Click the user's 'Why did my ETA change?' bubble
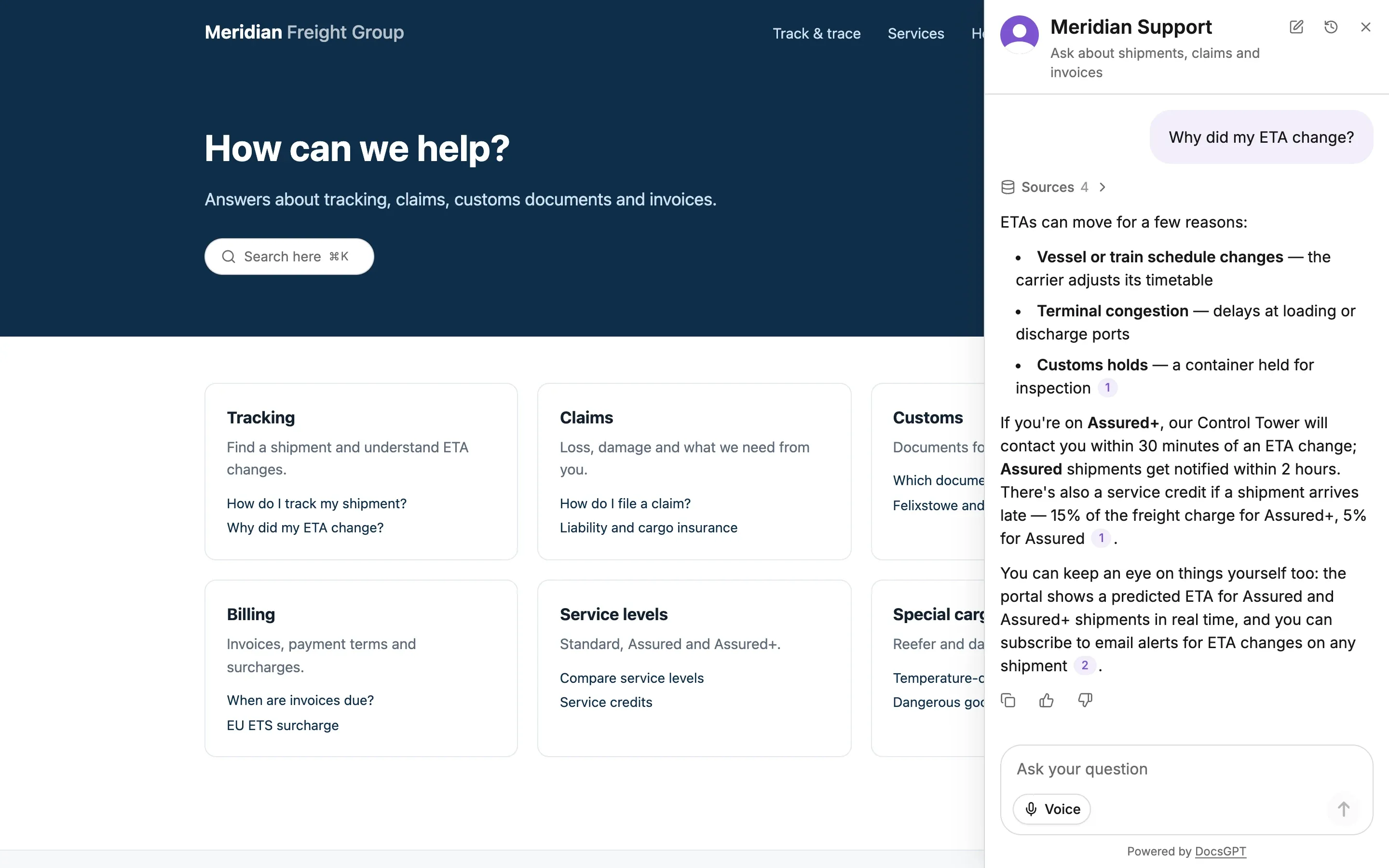This screenshot has height=868, width=1389. pyautogui.click(x=1261, y=137)
